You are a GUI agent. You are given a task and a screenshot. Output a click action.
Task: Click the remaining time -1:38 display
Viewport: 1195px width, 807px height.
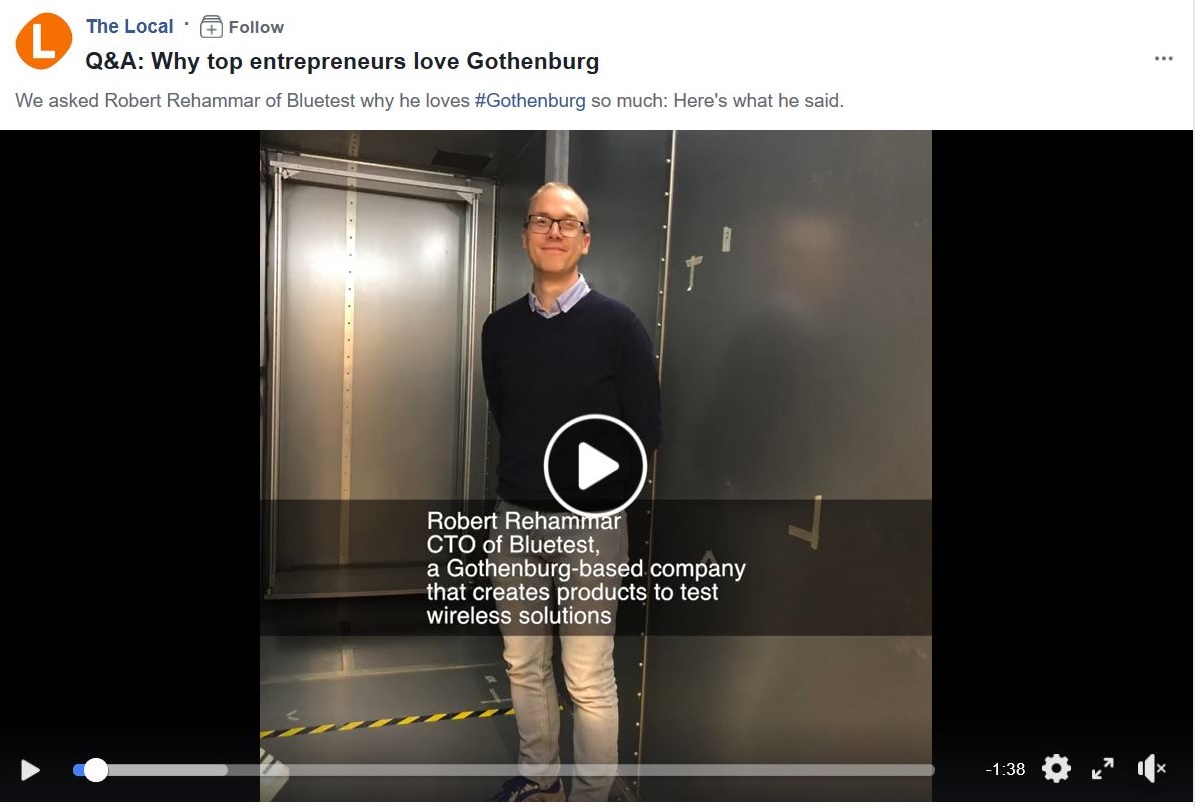click(x=1004, y=769)
